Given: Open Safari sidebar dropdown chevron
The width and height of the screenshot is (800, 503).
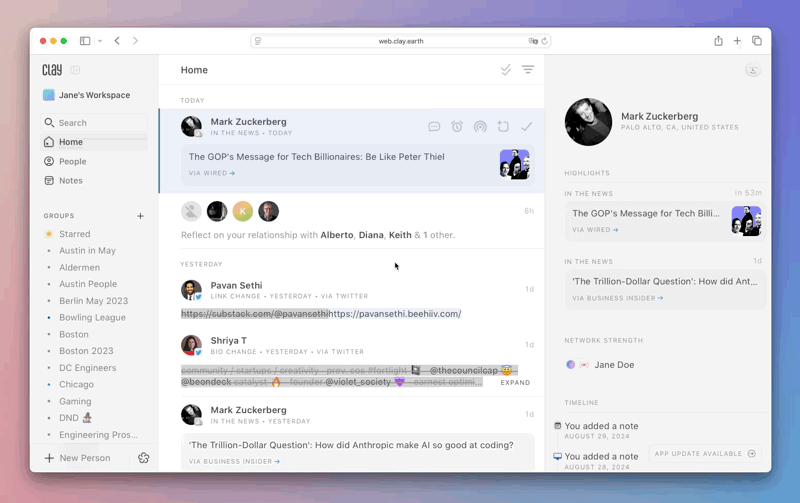Looking at the screenshot, I should coord(100,41).
